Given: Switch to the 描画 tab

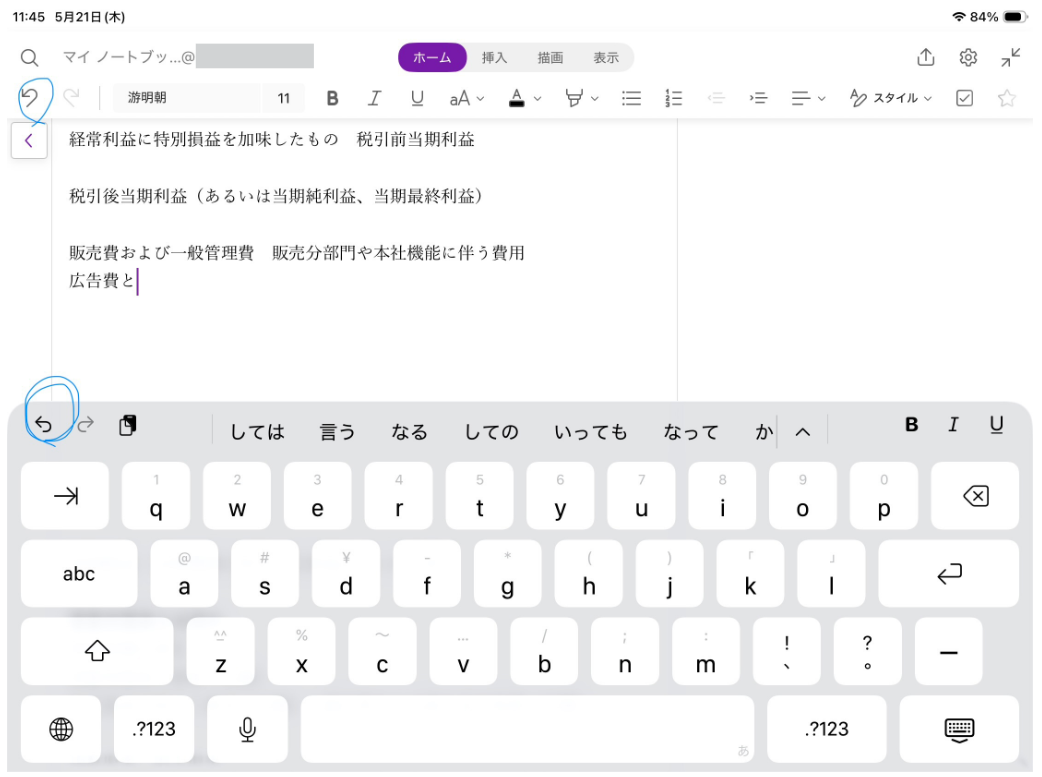Looking at the screenshot, I should [x=550, y=58].
